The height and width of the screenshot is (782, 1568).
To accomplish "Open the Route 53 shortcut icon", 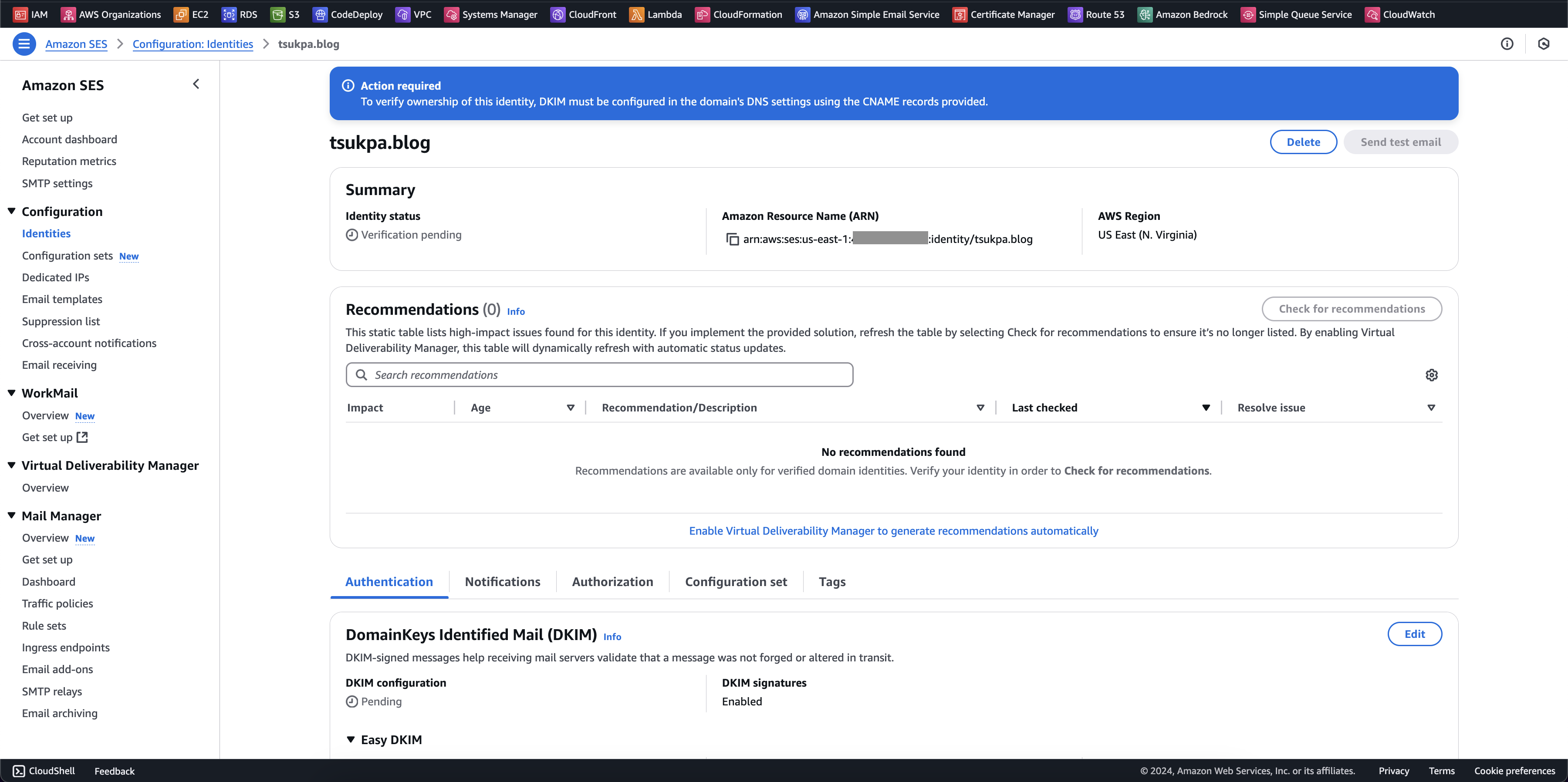I will click(x=1075, y=15).
